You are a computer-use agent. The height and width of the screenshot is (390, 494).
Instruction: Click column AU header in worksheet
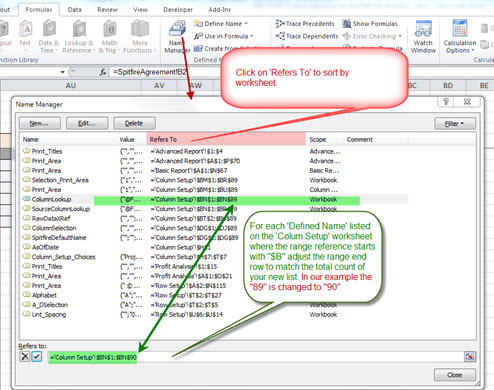71,86
